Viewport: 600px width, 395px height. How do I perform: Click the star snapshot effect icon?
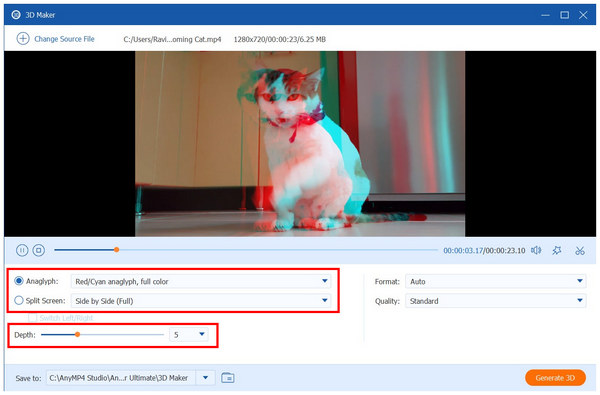tap(557, 250)
